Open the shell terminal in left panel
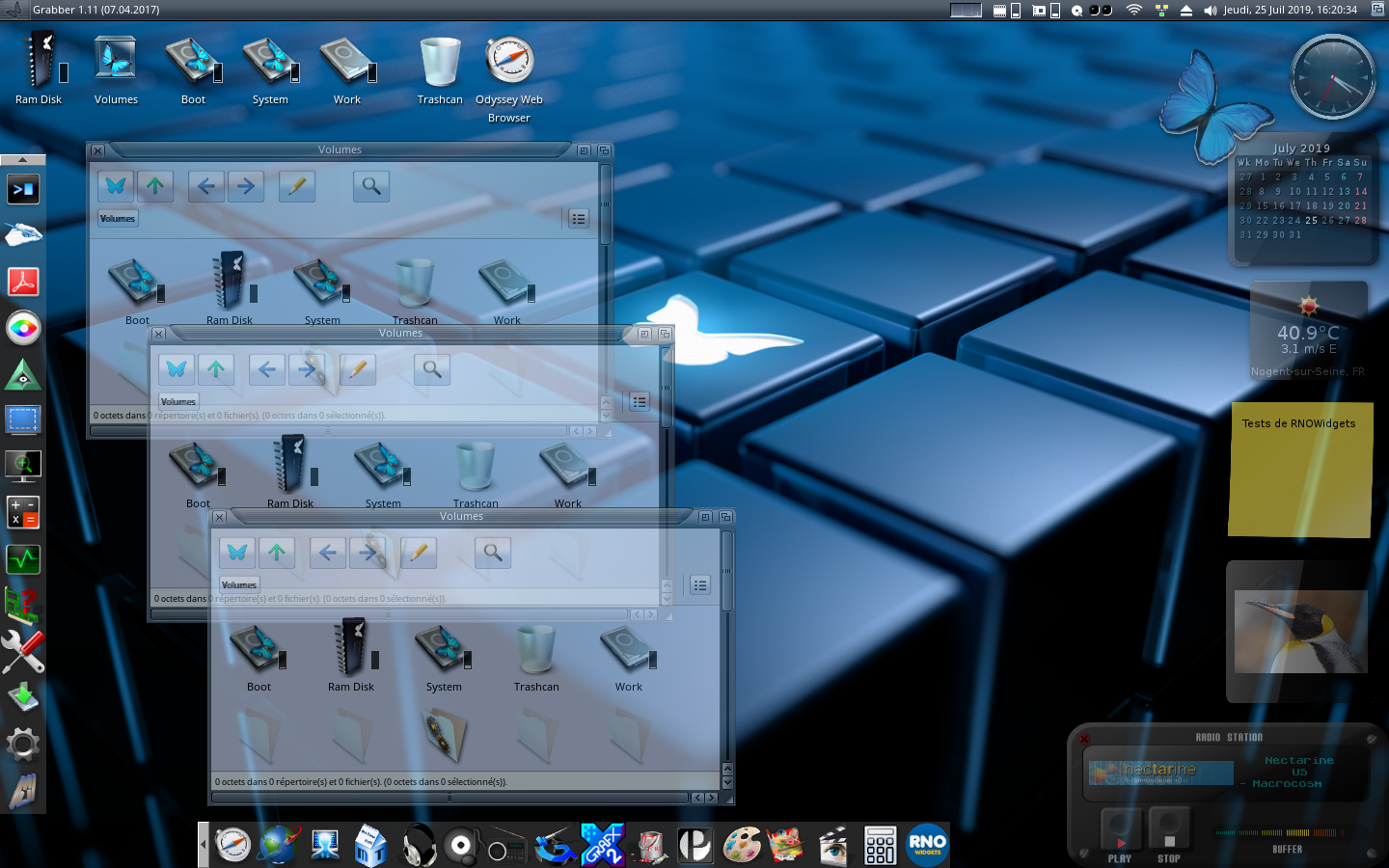The image size is (1389, 868). 23,189
